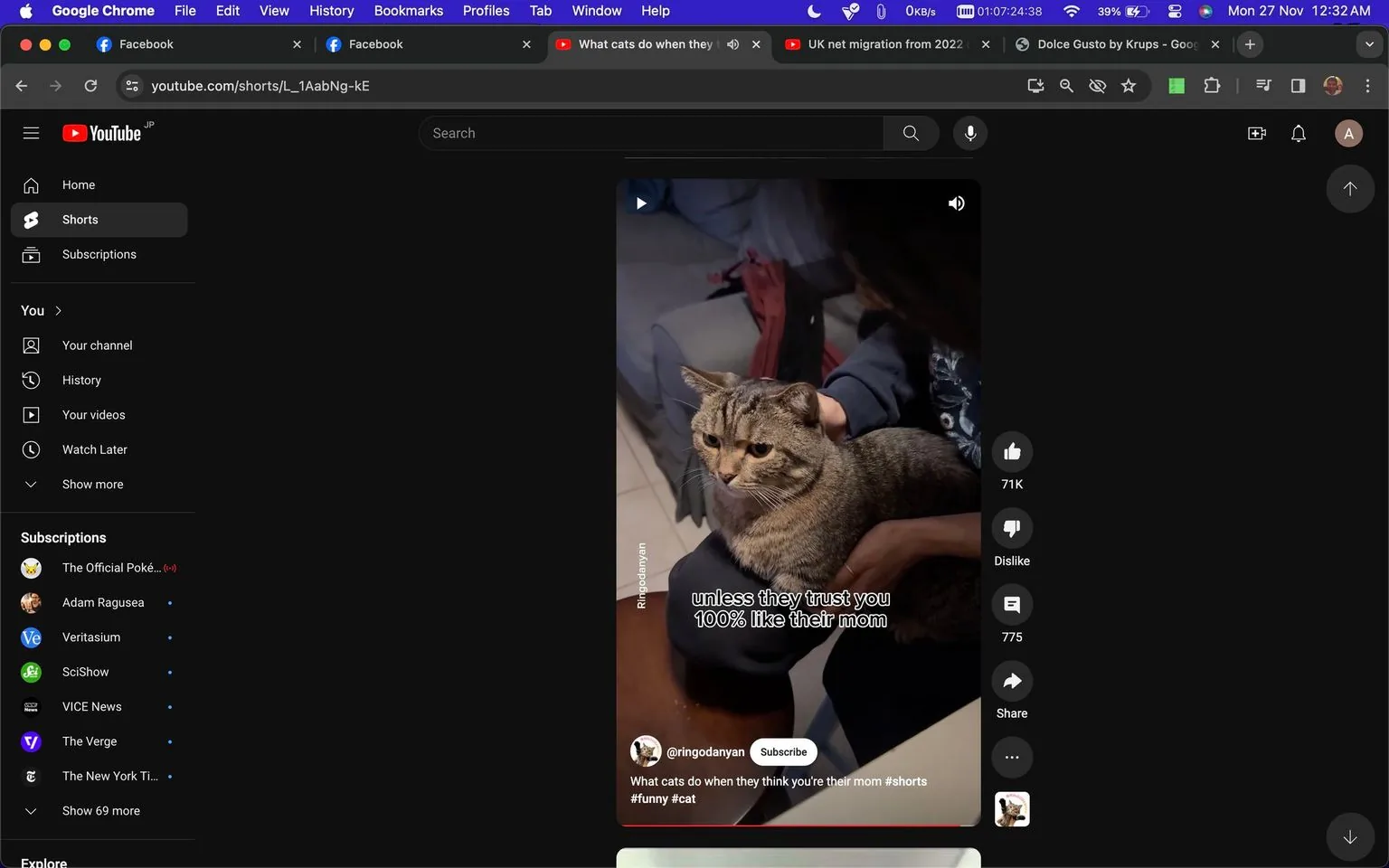Open the Bookmarks menu in the menu bar

coord(408,11)
